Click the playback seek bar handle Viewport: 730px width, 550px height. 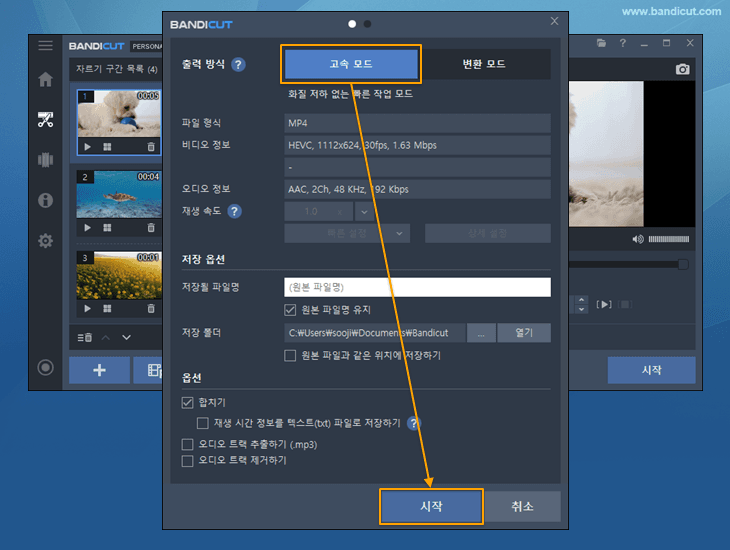(683, 265)
